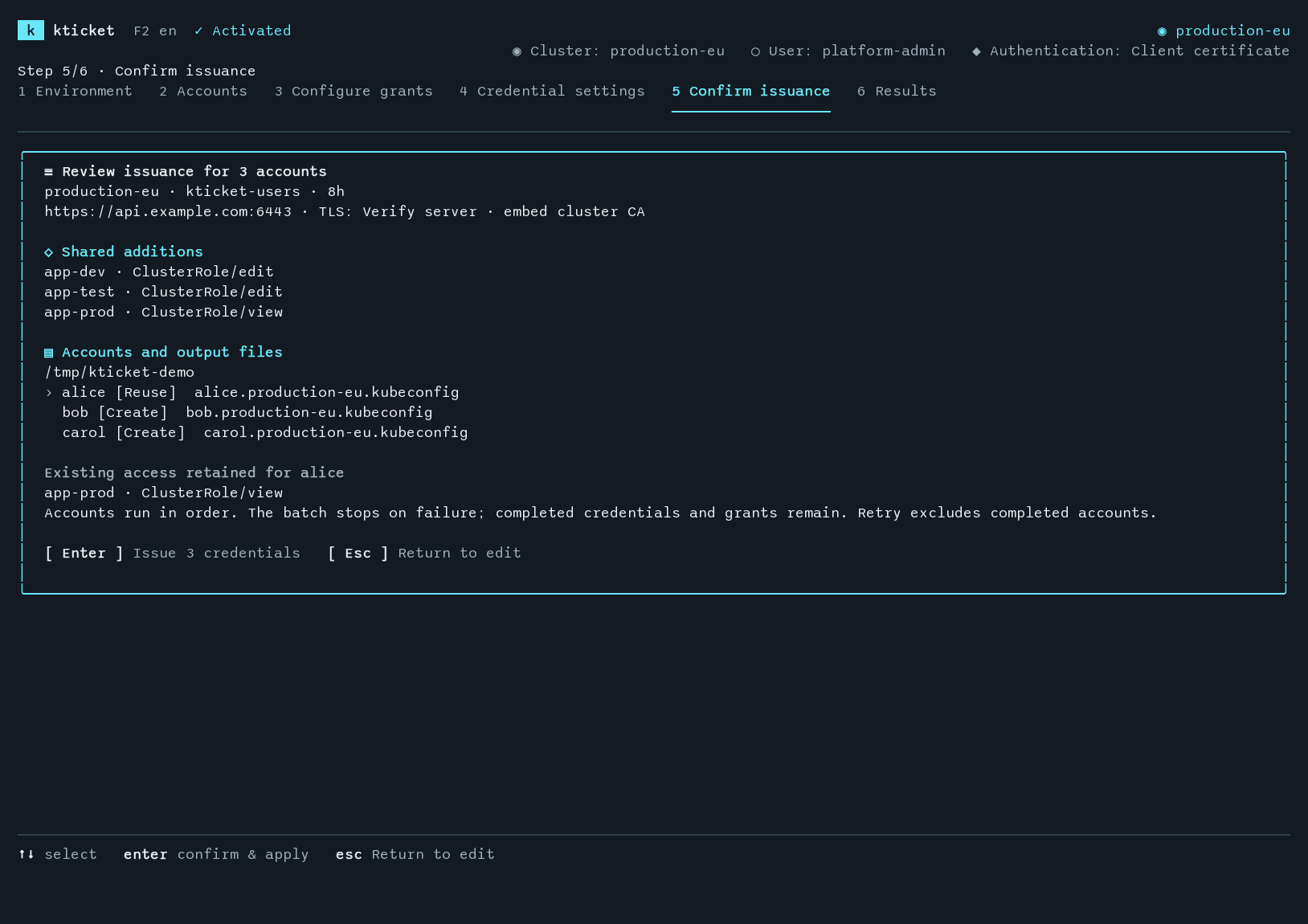This screenshot has width=1308, height=924.
Task: Select the bob [Create] account row
Action: (247, 412)
